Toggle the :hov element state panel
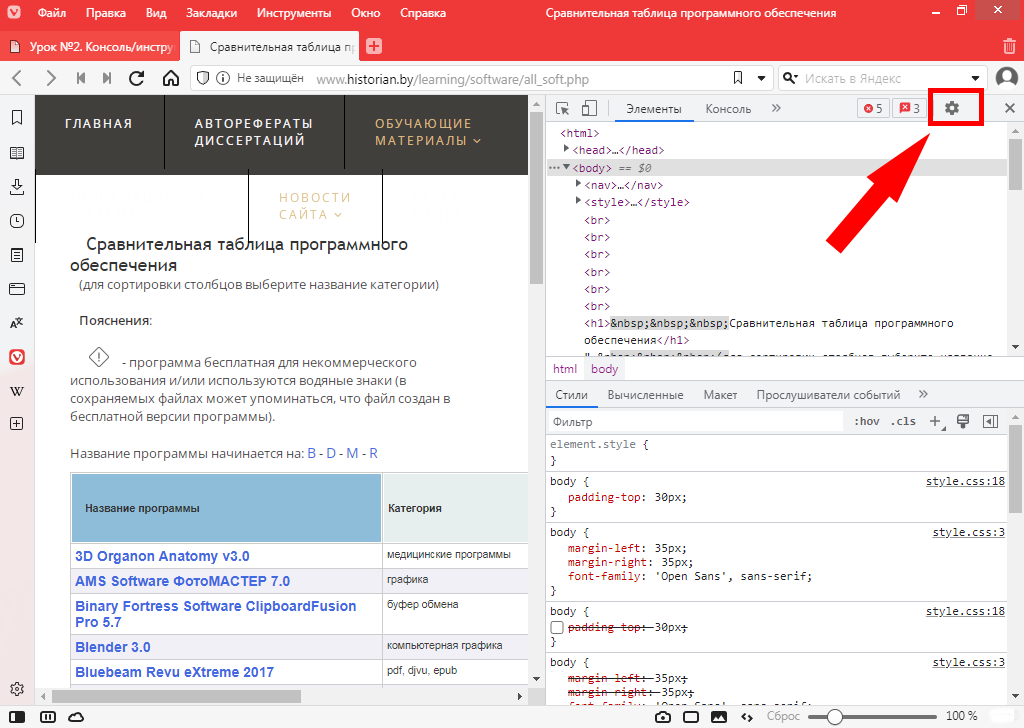This screenshot has height=728, width=1024. 866,422
